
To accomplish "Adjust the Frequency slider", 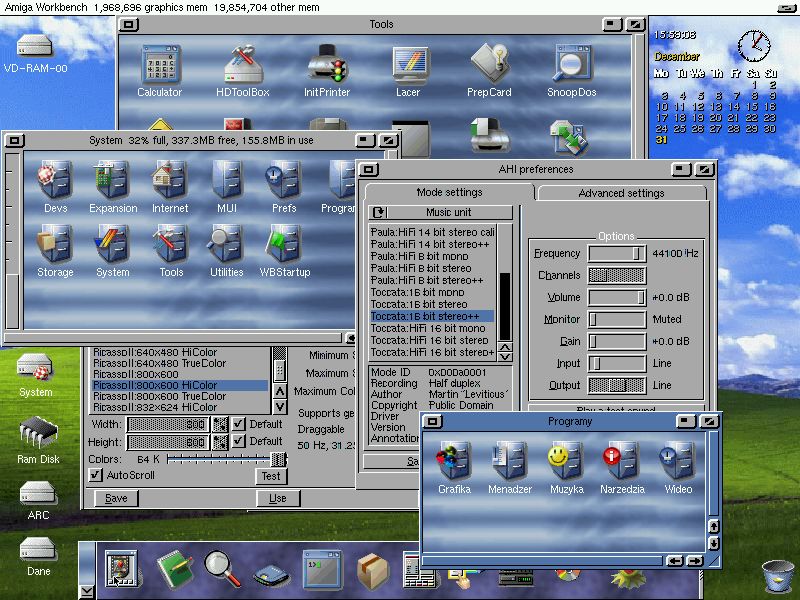I will click(617, 254).
